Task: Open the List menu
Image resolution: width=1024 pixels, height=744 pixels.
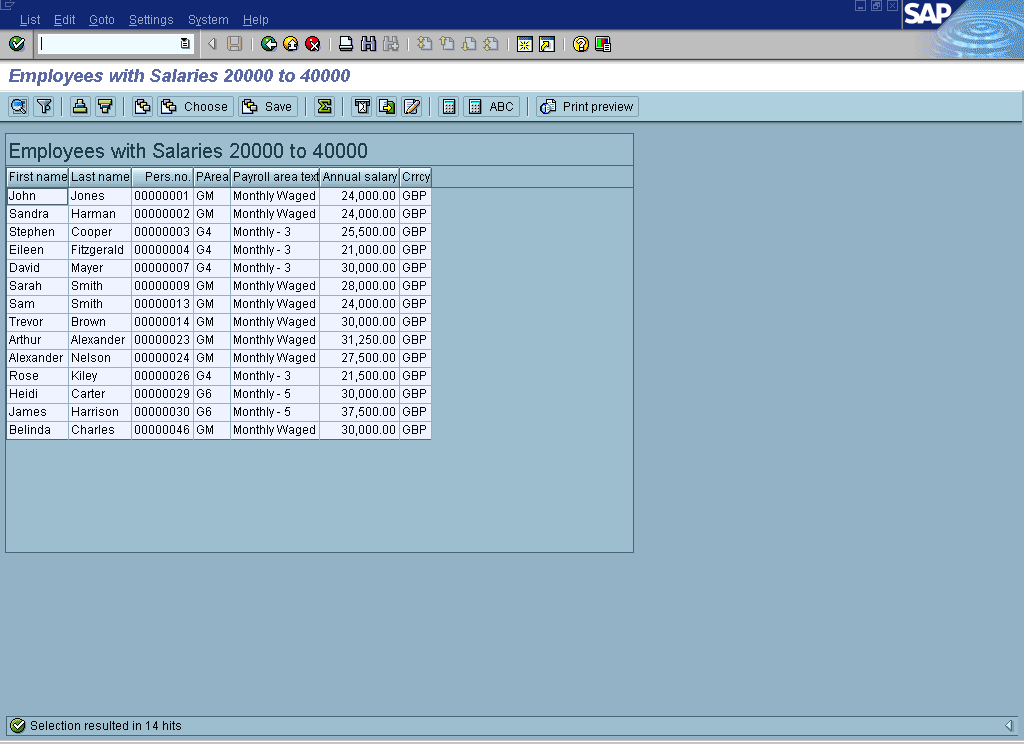Action: [30, 20]
